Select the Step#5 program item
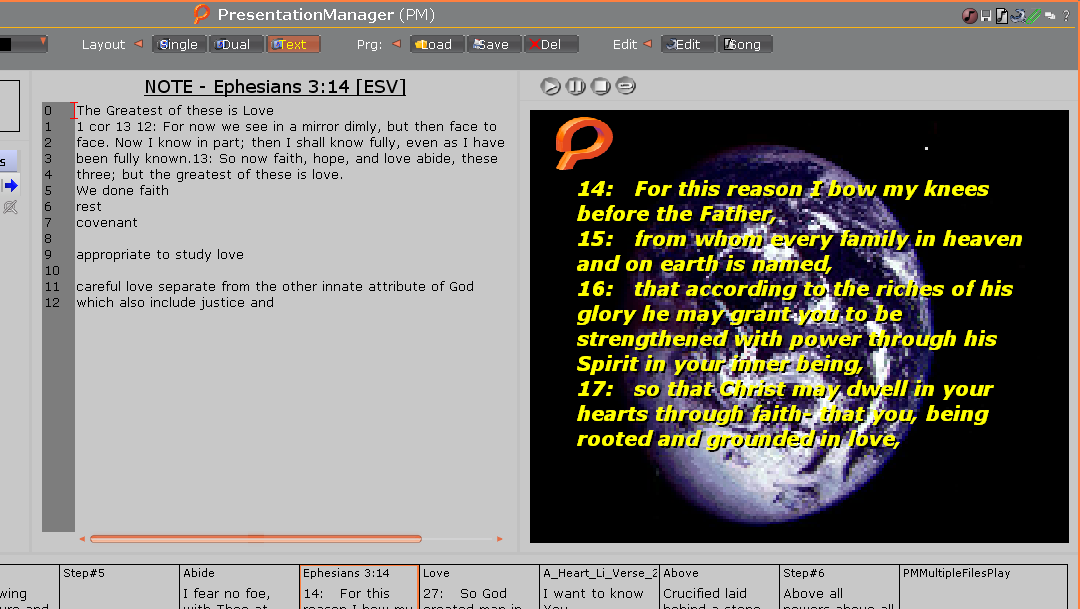The image size is (1080, 609). tap(119, 587)
